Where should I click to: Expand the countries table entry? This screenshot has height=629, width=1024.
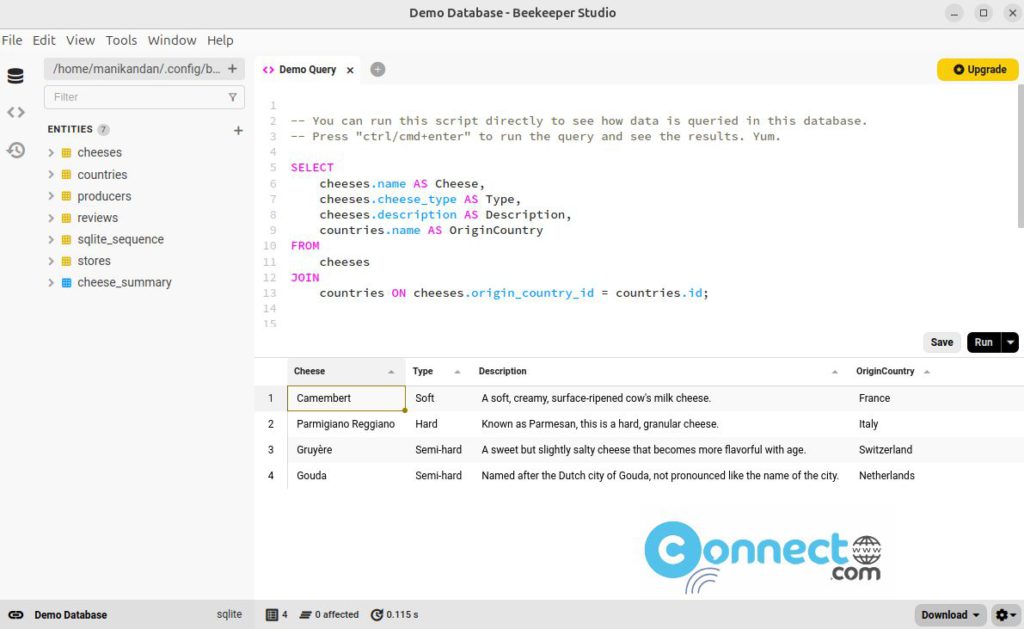pos(51,174)
